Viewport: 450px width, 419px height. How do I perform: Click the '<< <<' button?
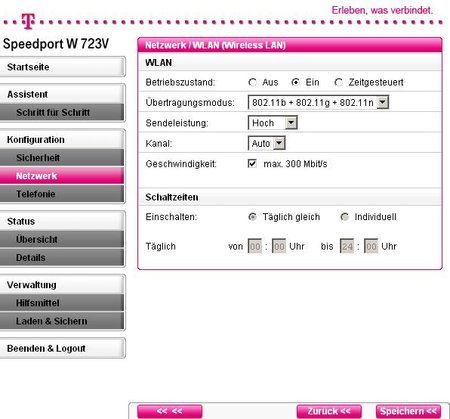coord(170,411)
